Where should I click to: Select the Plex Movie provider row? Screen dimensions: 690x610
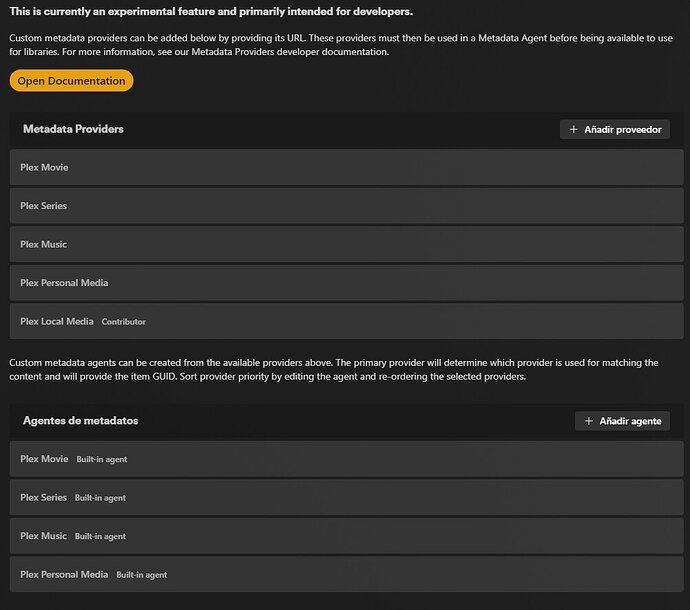click(x=346, y=167)
